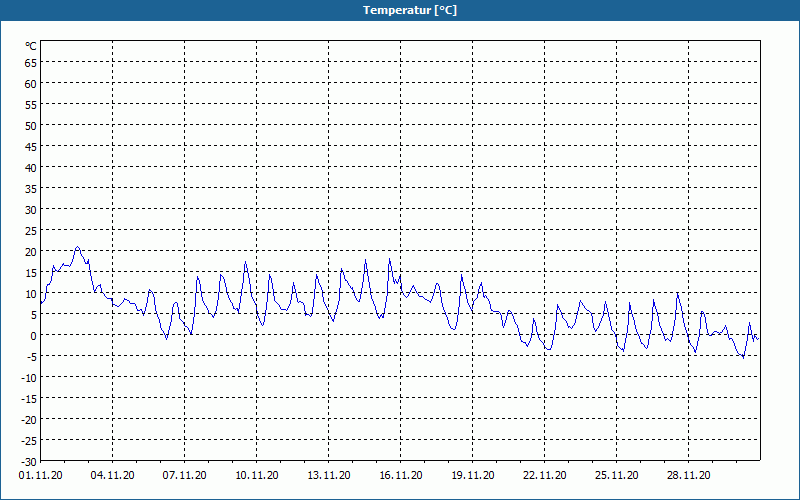Click the '10' y-axis value
Screen dimensions: 800x500
[x=31, y=294]
